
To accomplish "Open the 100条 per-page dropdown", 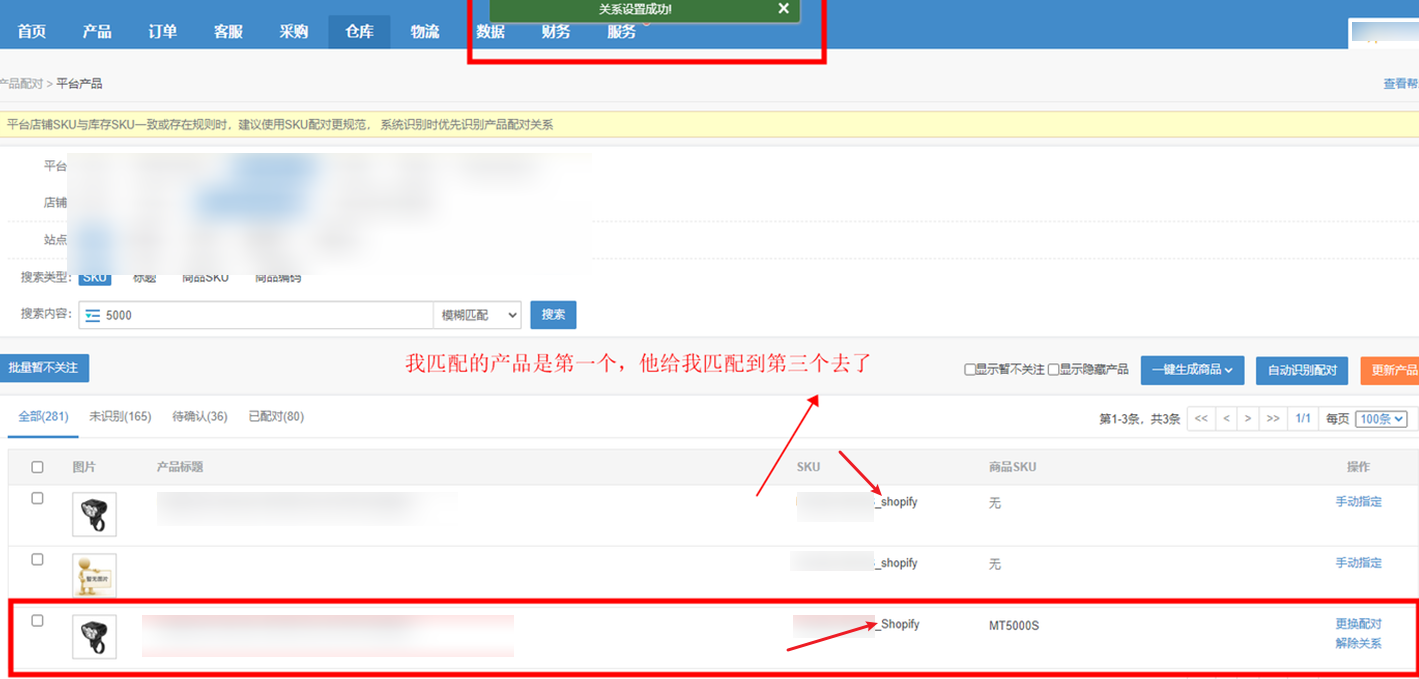I will [x=1381, y=419].
